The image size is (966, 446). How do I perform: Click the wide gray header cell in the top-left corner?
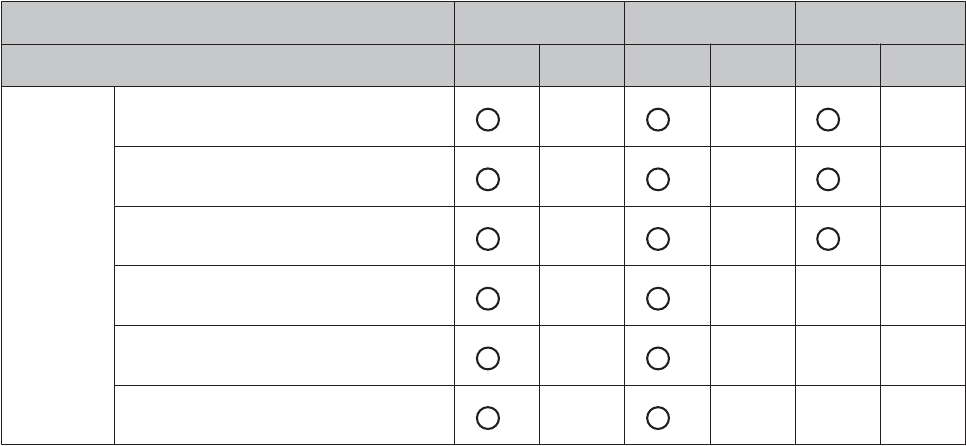[227, 21]
